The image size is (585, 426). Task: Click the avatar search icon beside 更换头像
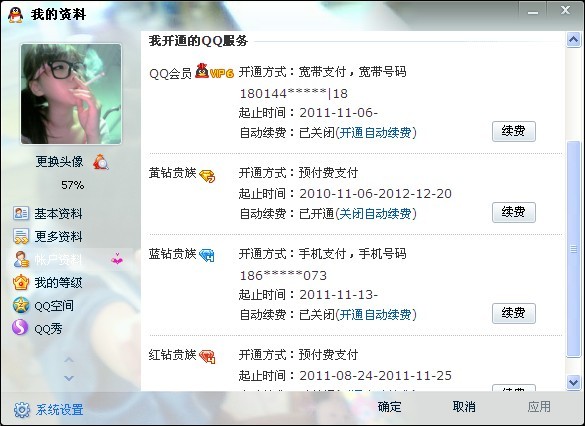point(101,162)
